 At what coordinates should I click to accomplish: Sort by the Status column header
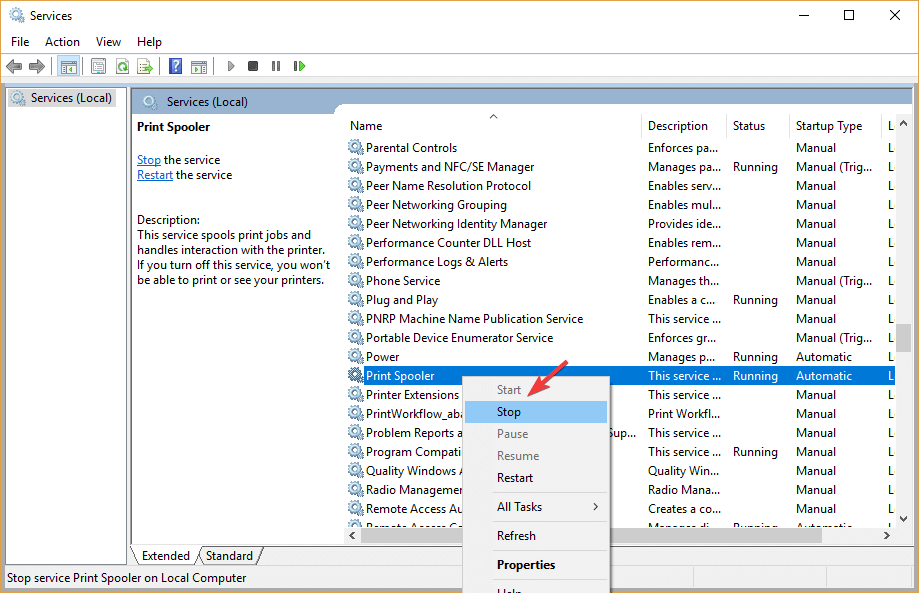[757, 125]
